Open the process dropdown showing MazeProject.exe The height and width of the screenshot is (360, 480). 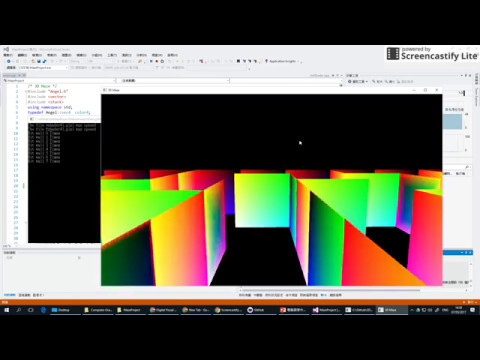(42, 68)
